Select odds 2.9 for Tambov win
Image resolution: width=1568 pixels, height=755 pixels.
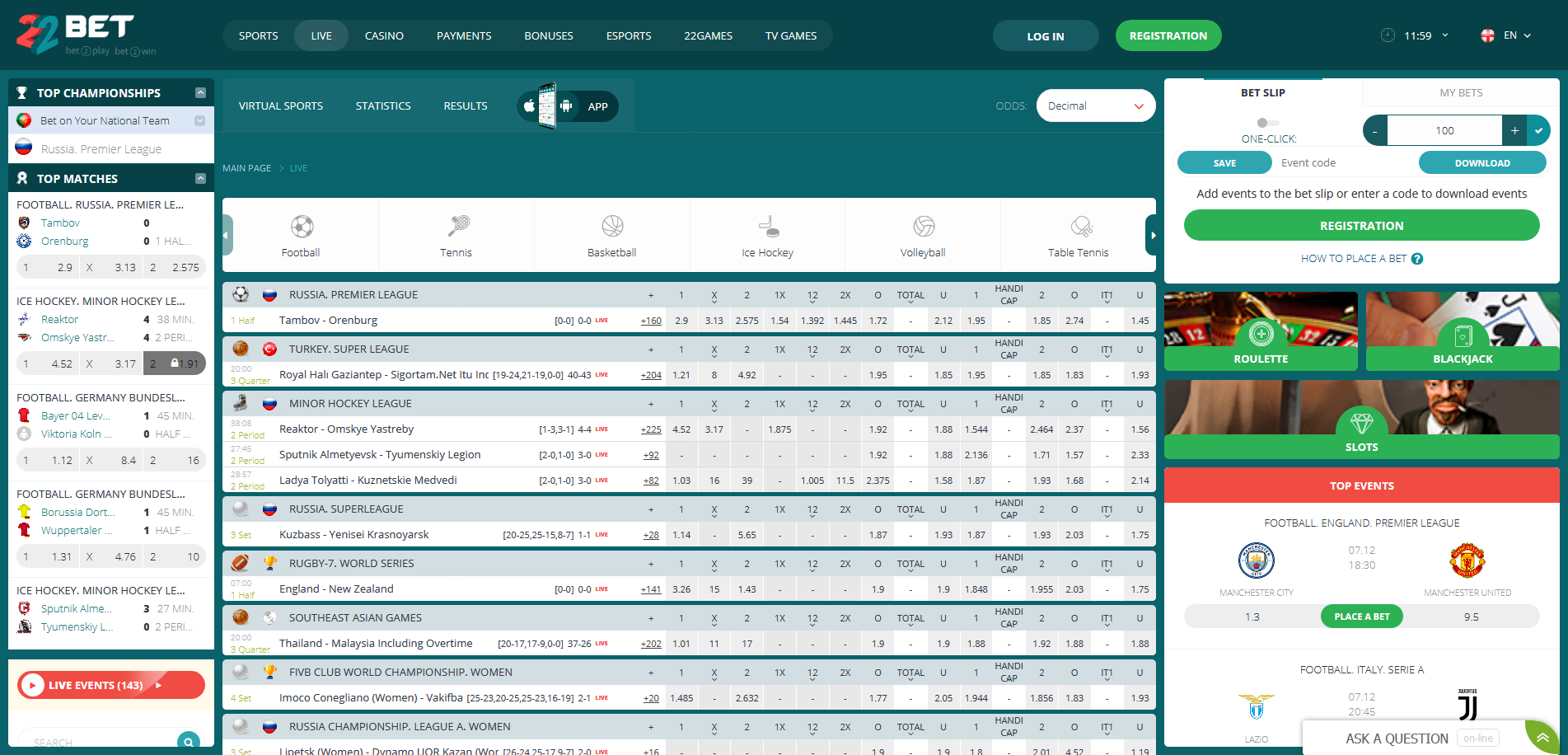681,321
